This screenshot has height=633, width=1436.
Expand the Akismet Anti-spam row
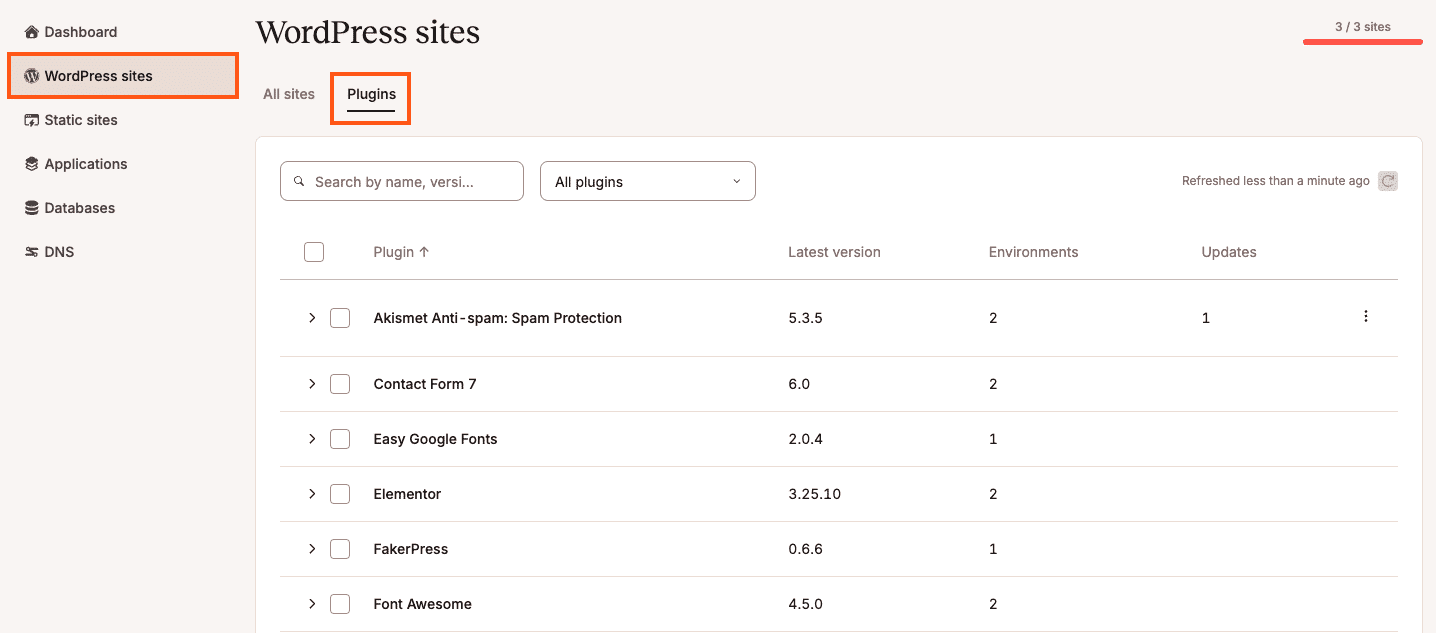click(x=312, y=318)
